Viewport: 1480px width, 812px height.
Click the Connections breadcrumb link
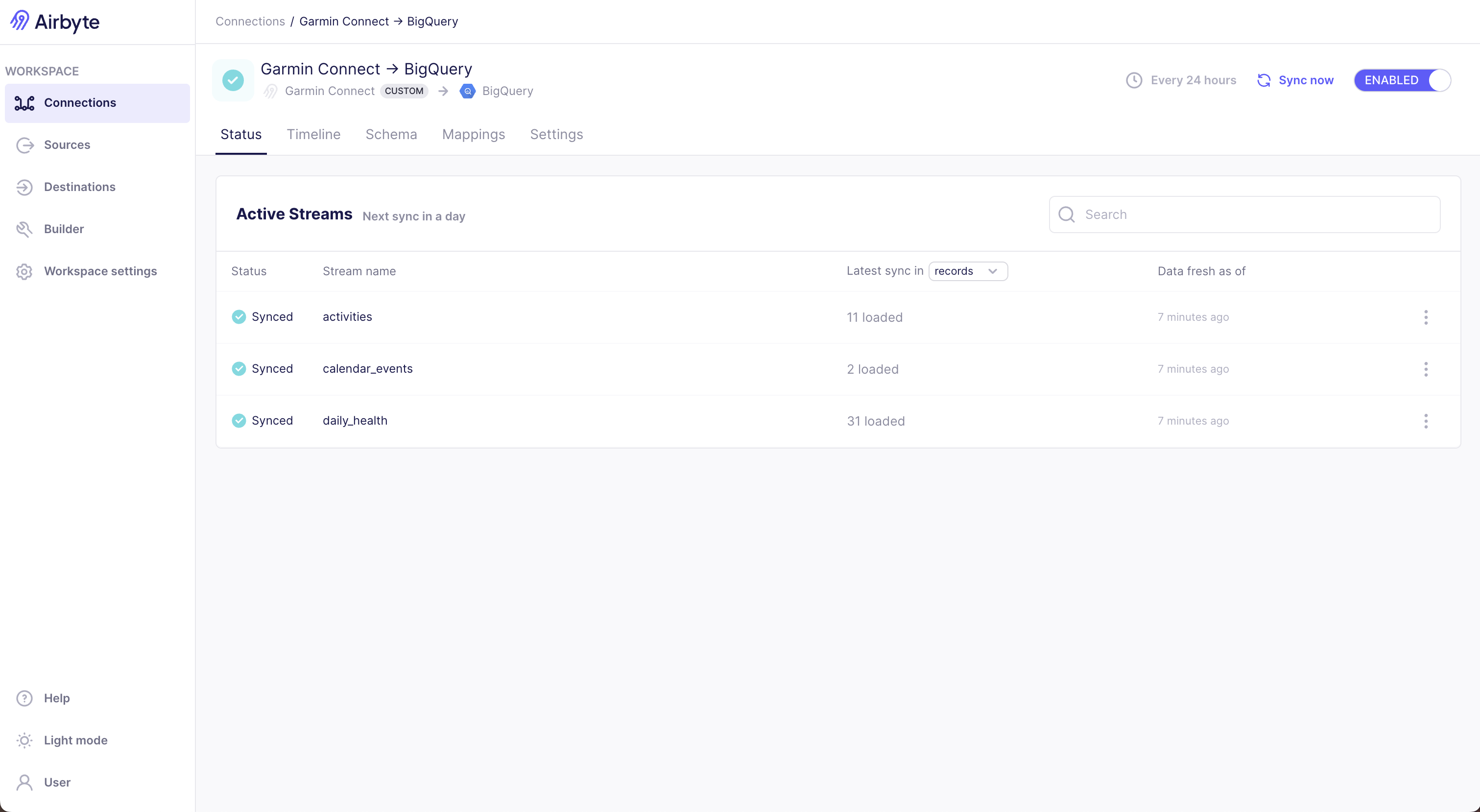coord(250,21)
